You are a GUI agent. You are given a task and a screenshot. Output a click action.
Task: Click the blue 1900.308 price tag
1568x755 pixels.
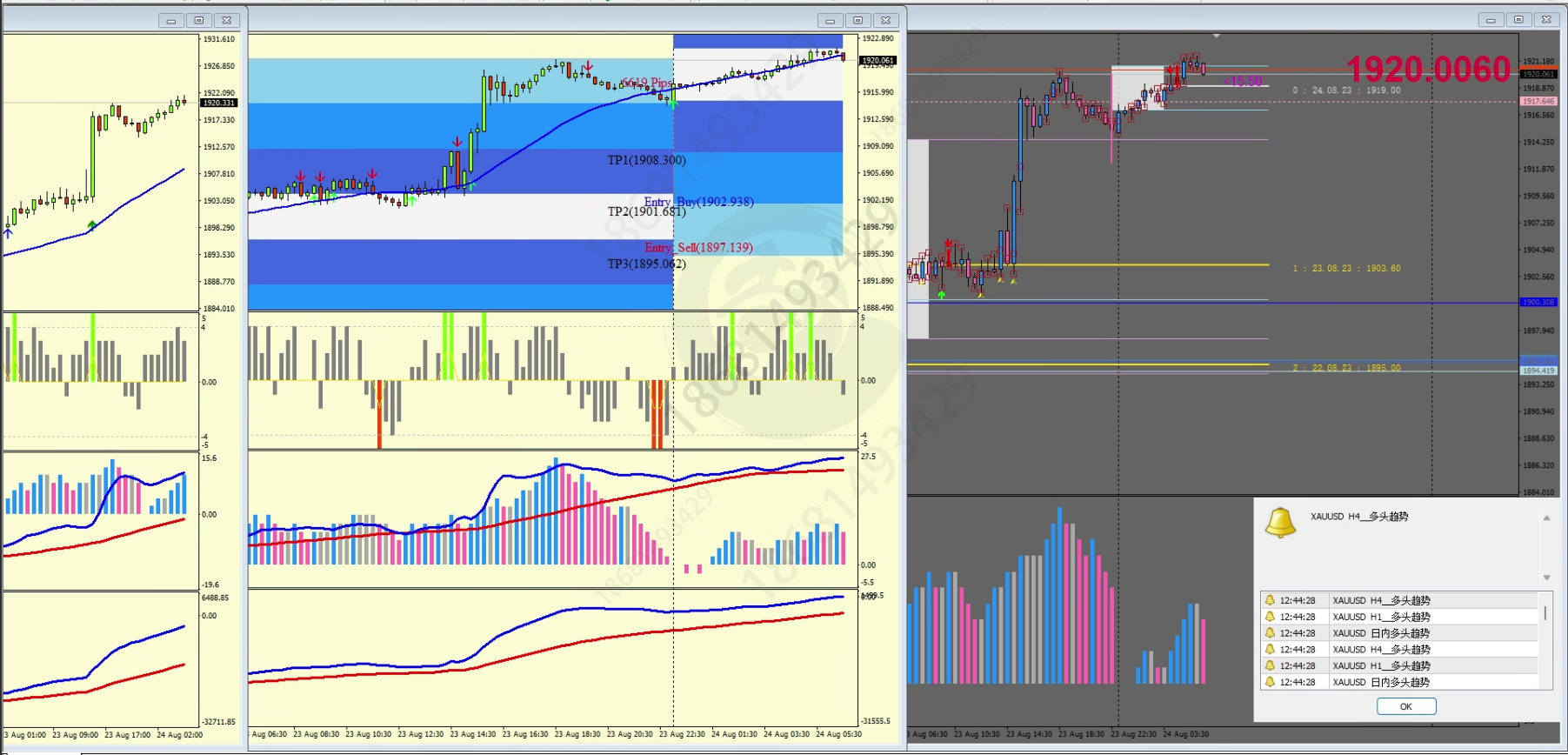(x=1538, y=302)
